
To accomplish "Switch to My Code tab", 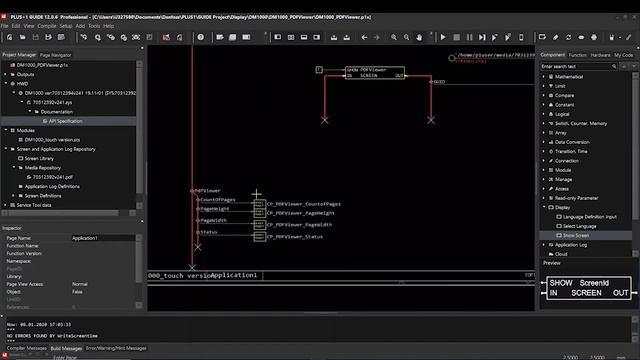I will pos(623,55).
